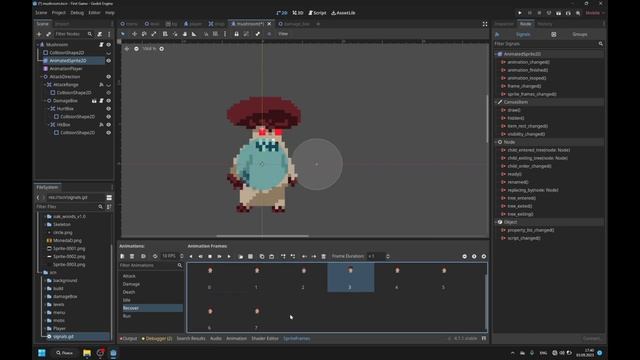Open the renderer dropdown at top right
Screen dimensions: 640x360
tap(594, 13)
